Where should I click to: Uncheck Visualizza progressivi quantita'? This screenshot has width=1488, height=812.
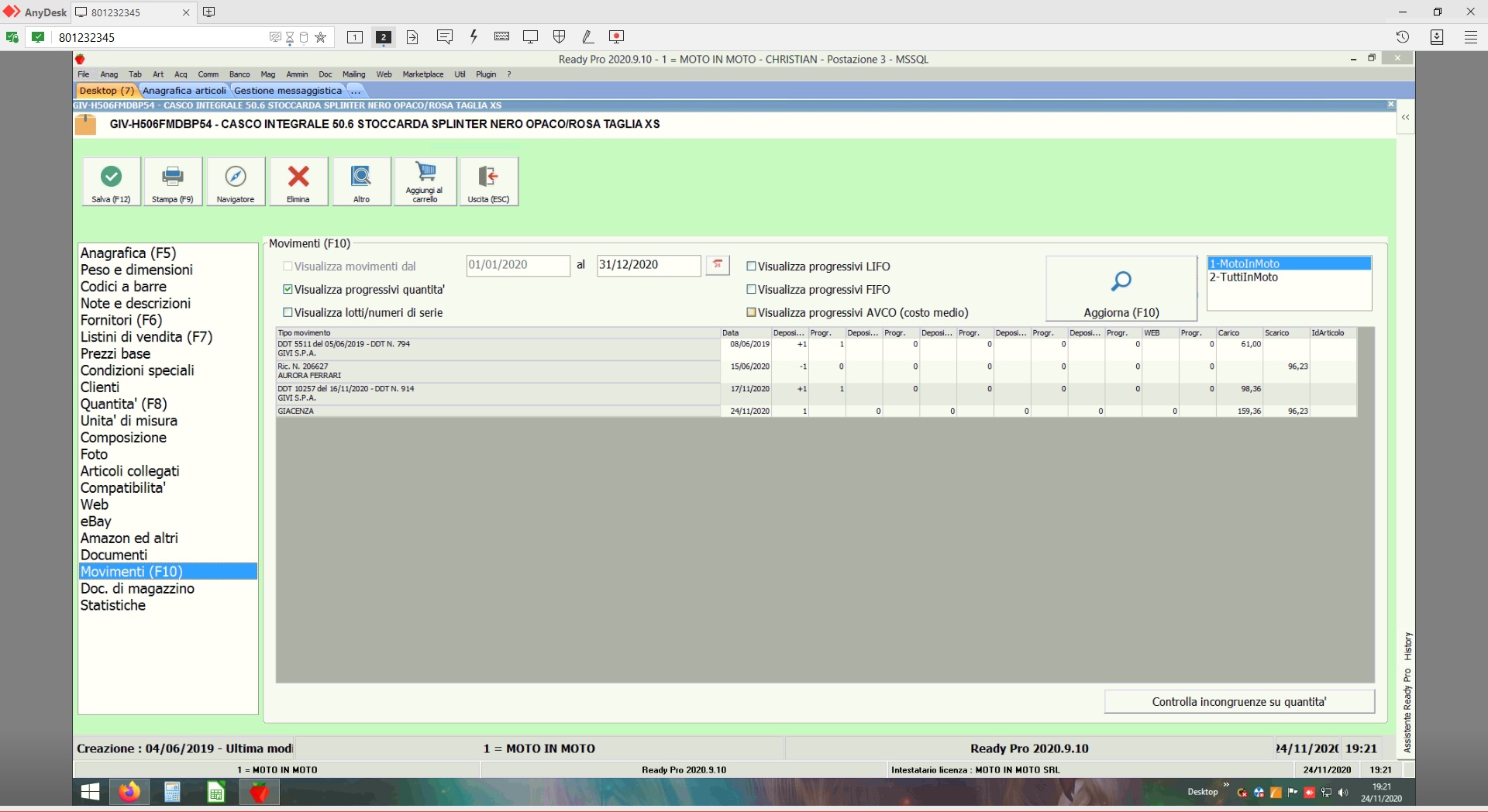pos(288,289)
